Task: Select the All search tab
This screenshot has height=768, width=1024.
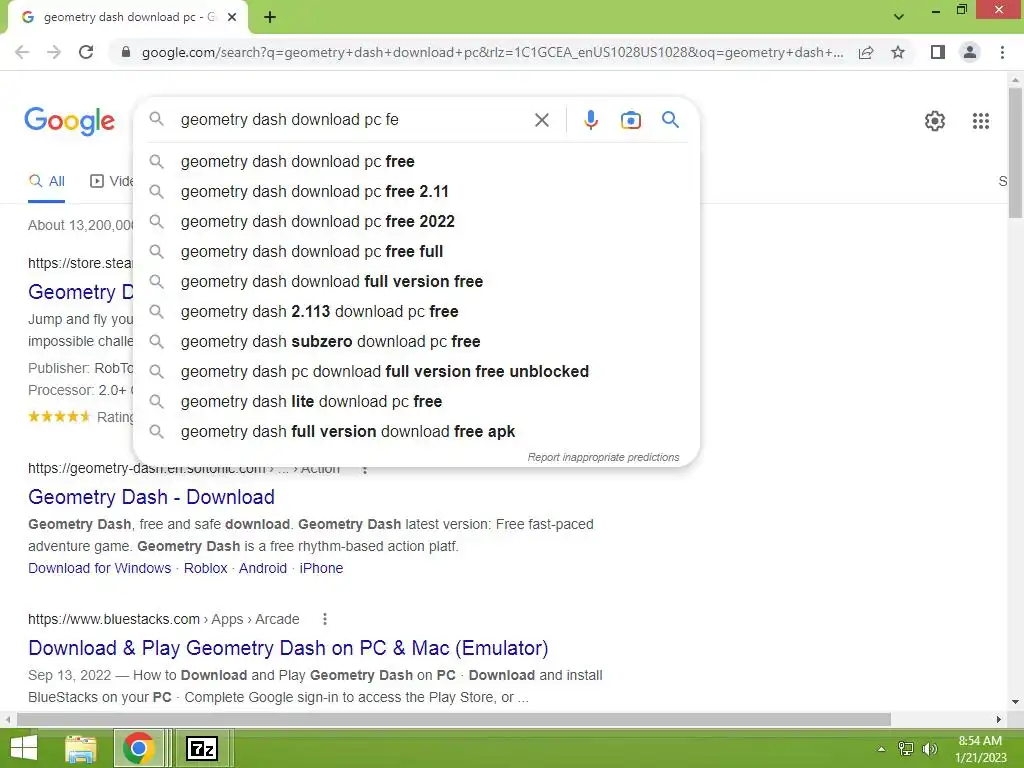Action: click(x=47, y=181)
